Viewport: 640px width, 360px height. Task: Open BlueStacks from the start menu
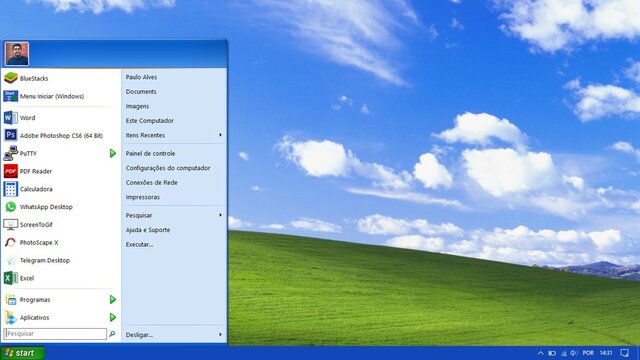click(x=11, y=78)
